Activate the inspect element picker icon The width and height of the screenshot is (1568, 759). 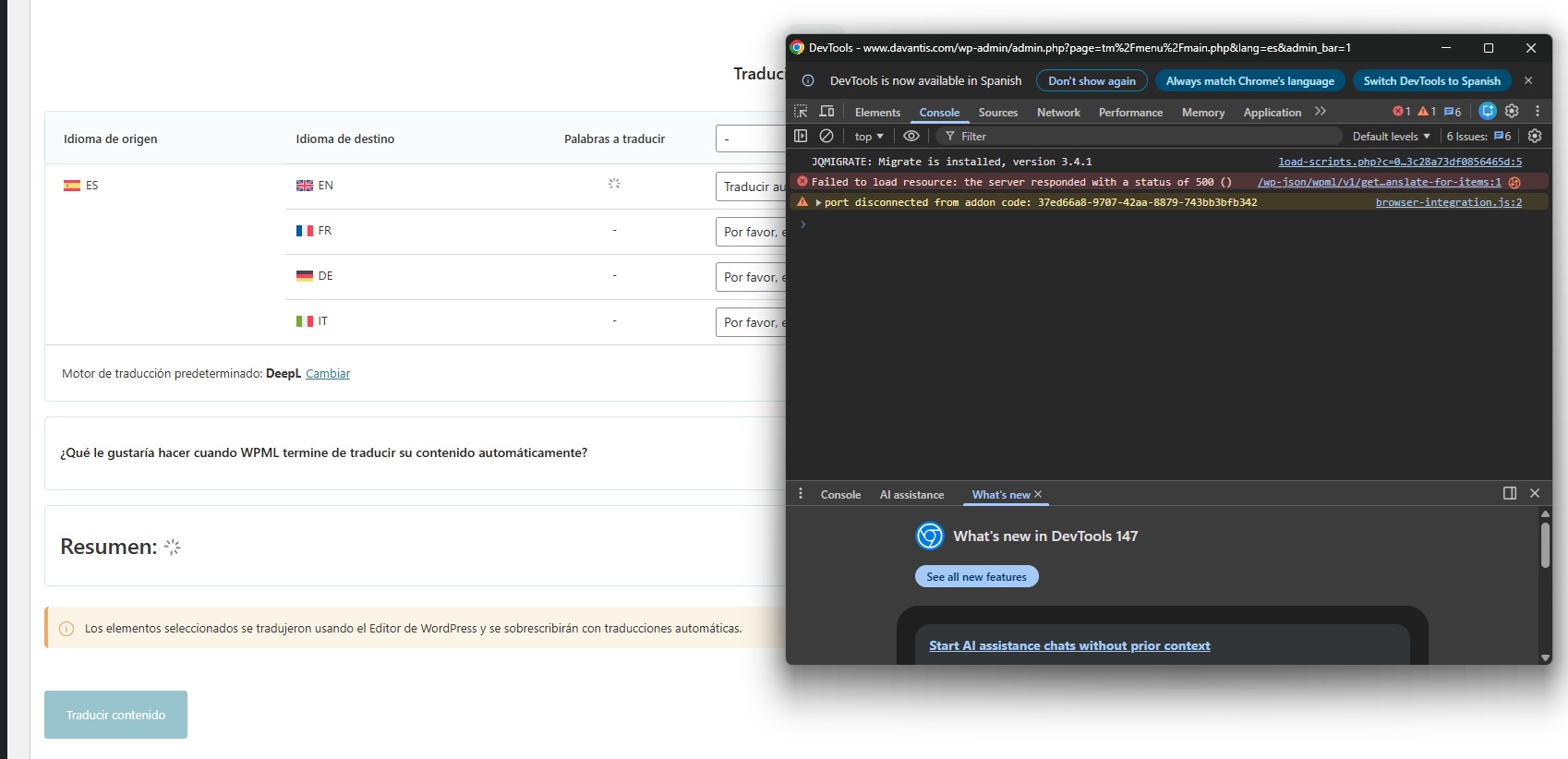tap(801, 112)
